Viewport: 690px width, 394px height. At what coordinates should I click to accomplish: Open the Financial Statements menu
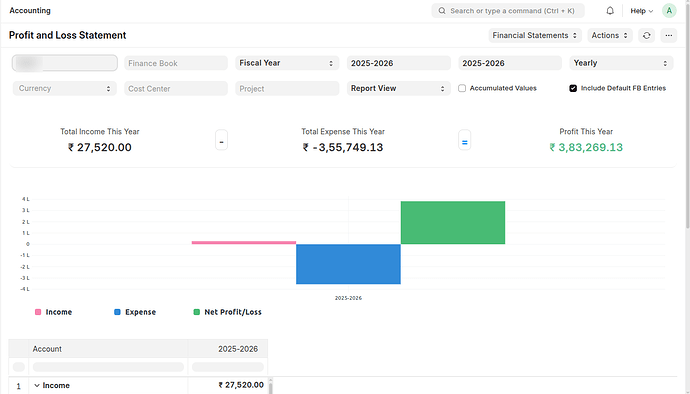[x=535, y=35]
